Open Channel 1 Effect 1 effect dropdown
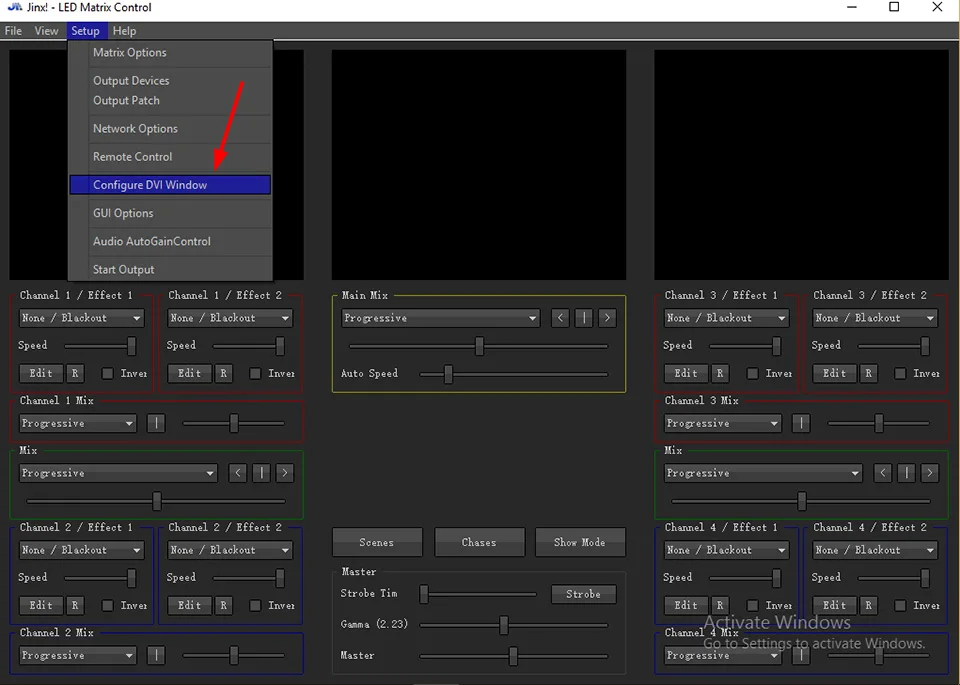 point(81,318)
